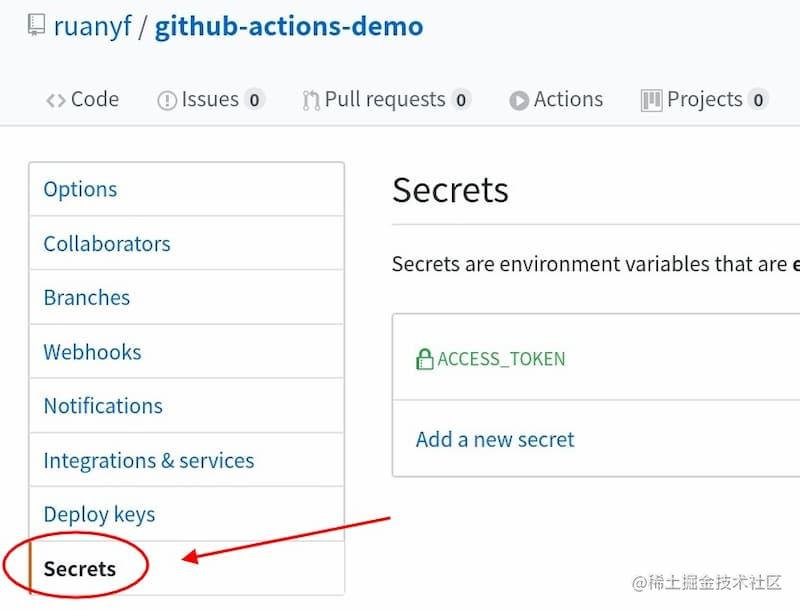Open the Notifications settings section
This screenshot has height=610, width=800.
[x=103, y=405]
